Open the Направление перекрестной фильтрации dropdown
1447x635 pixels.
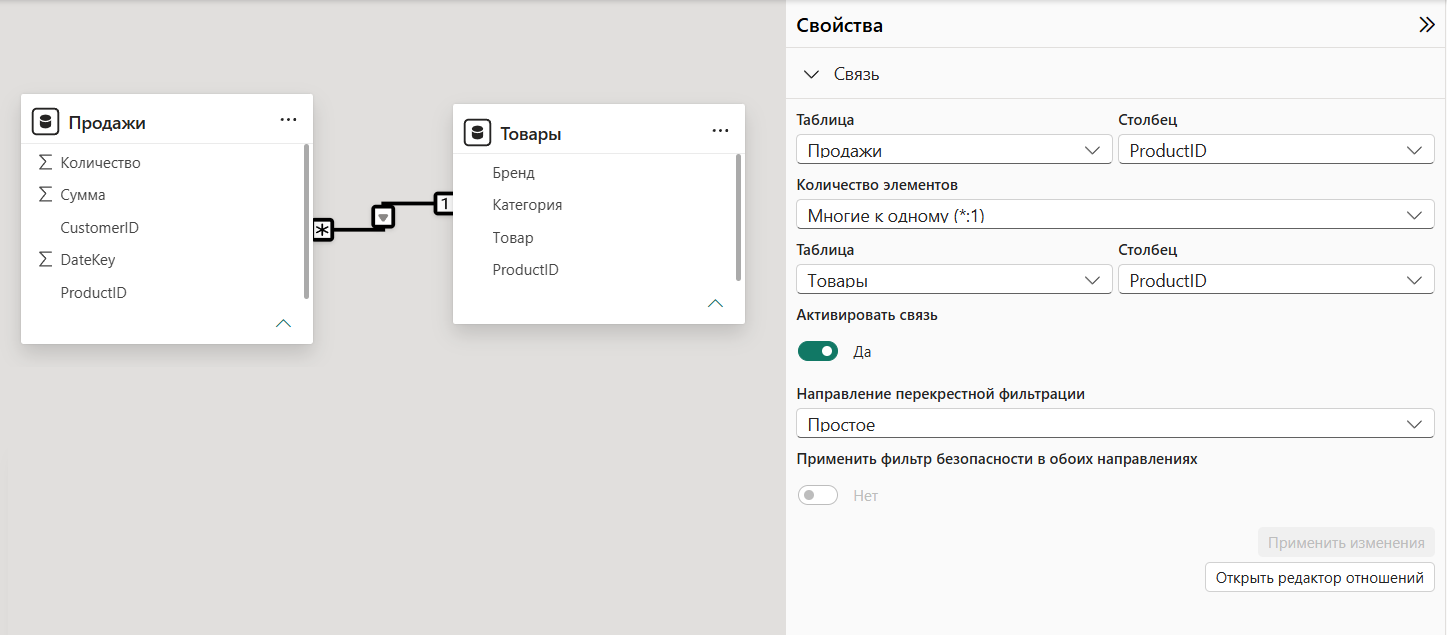(x=1115, y=424)
